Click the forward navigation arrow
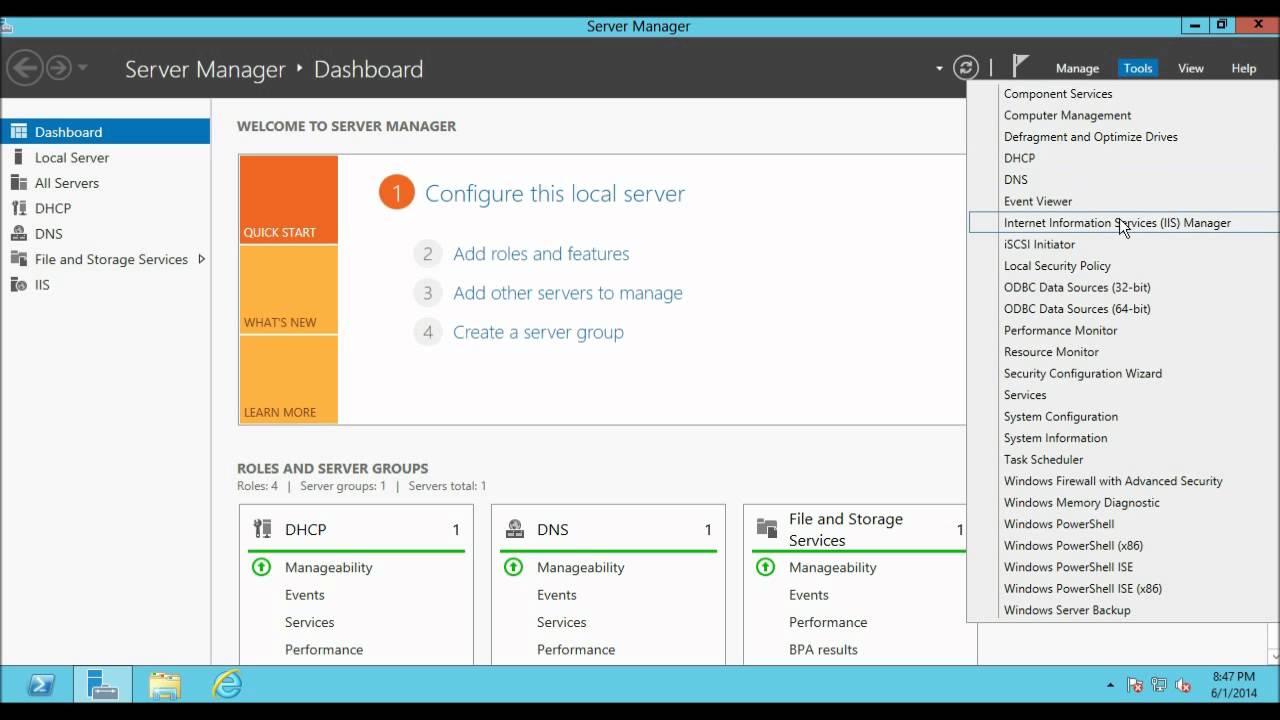 point(59,68)
